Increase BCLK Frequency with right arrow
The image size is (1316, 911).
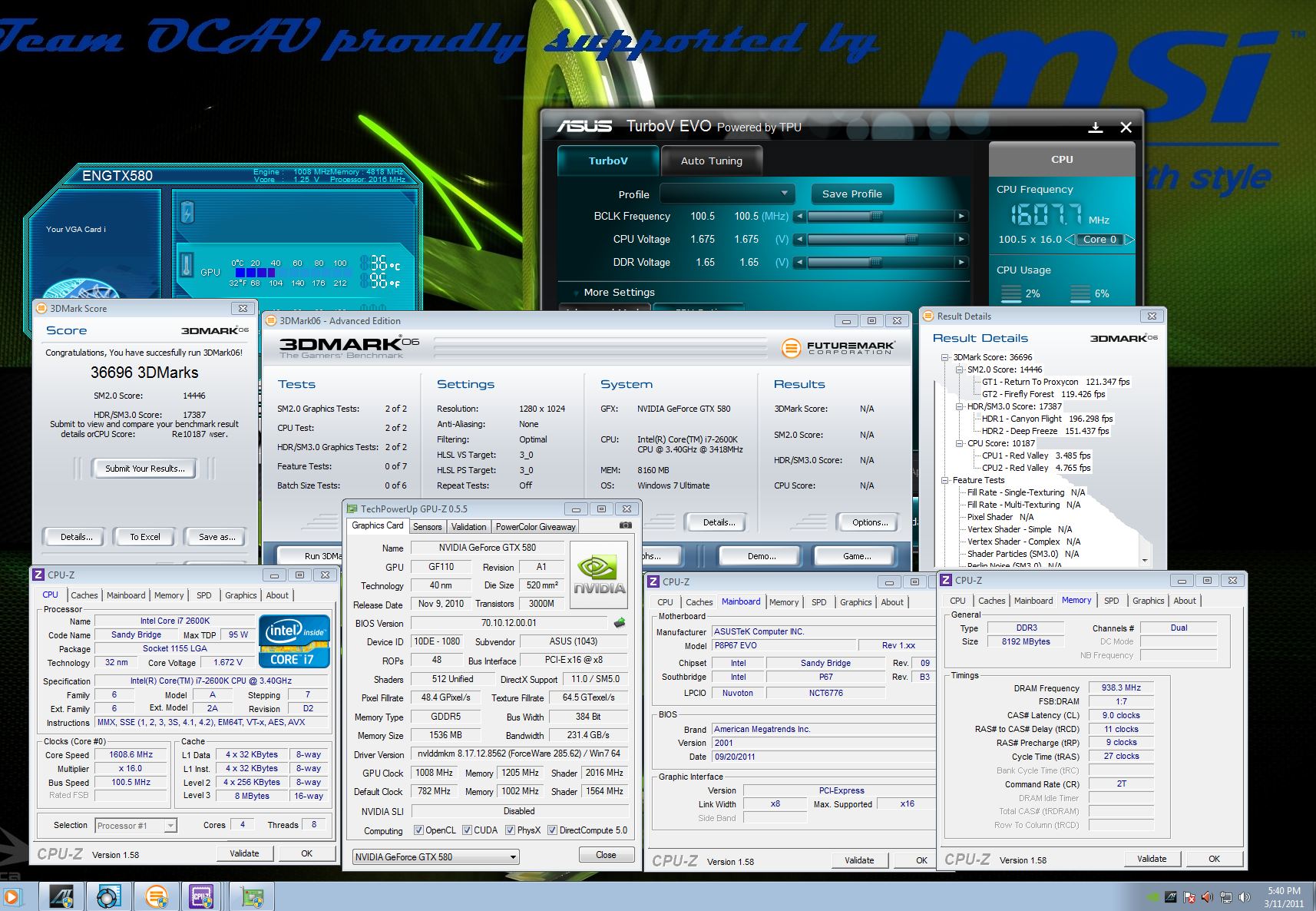(961, 217)
